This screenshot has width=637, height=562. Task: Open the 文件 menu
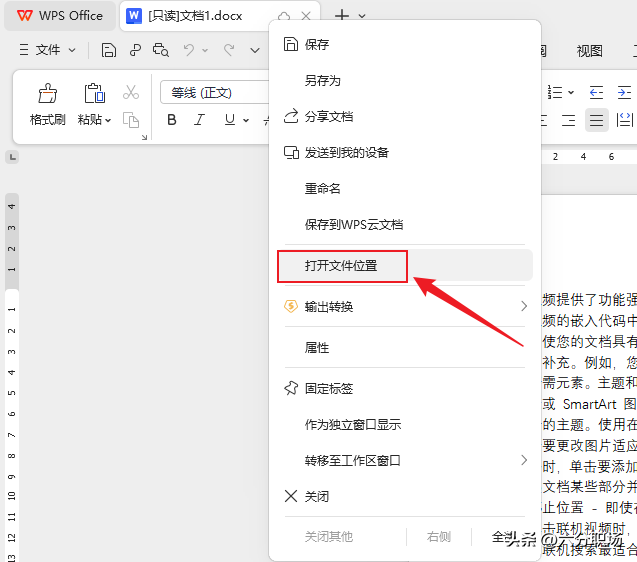pyautogui.click(x=47, y=50)
